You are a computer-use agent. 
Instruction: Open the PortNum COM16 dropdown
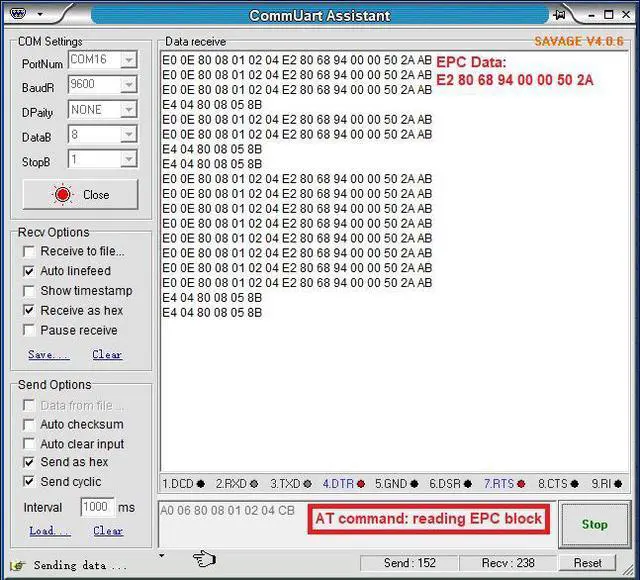(128, 60)
